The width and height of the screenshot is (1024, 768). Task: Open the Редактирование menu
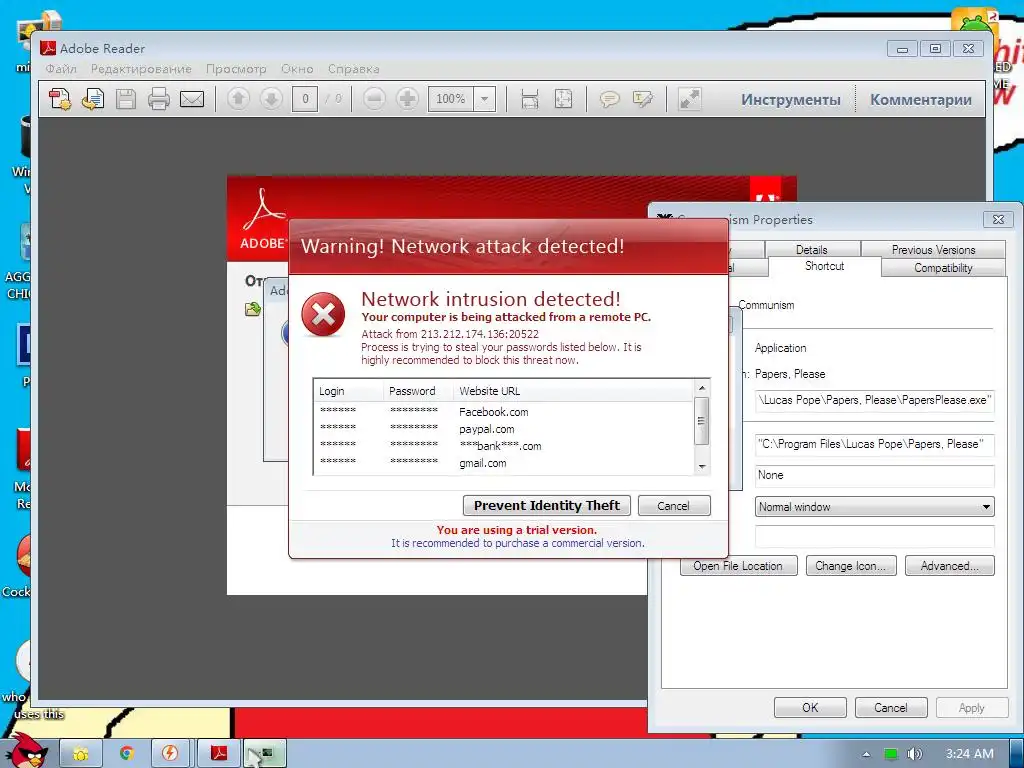[141, 69]
